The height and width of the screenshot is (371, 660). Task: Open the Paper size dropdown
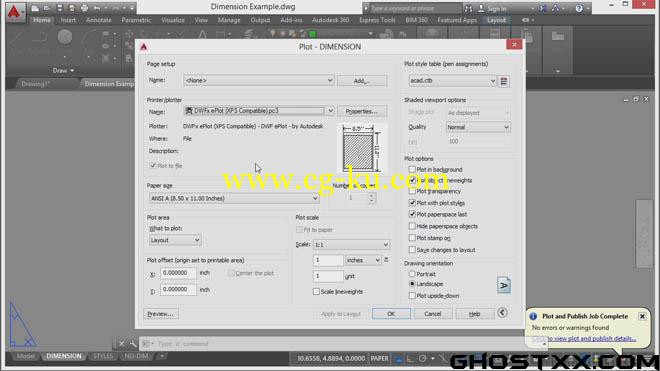pos(234,198)
